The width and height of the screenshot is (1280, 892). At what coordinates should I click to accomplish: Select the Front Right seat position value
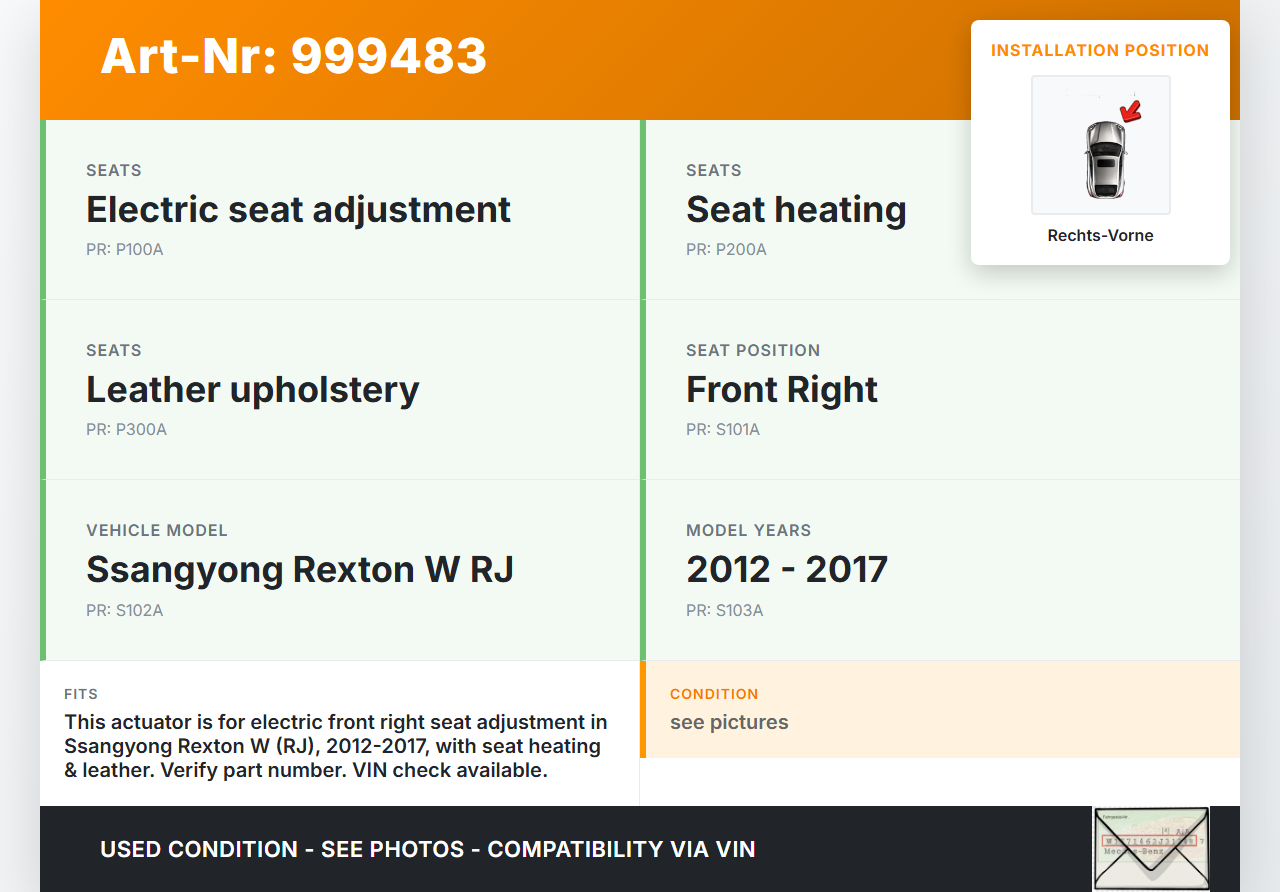point(781,389)
